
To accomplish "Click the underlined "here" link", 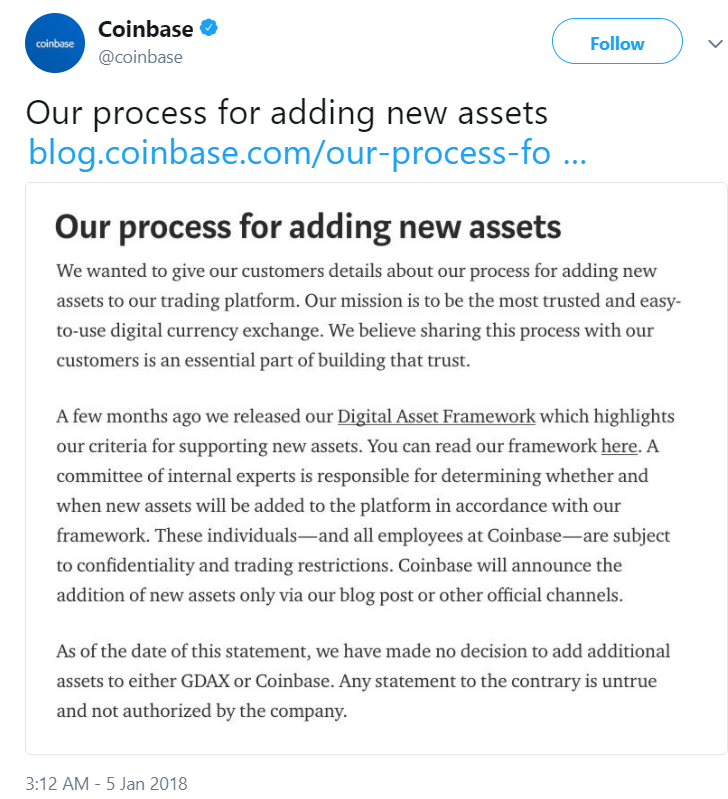I will coord(619,446).
